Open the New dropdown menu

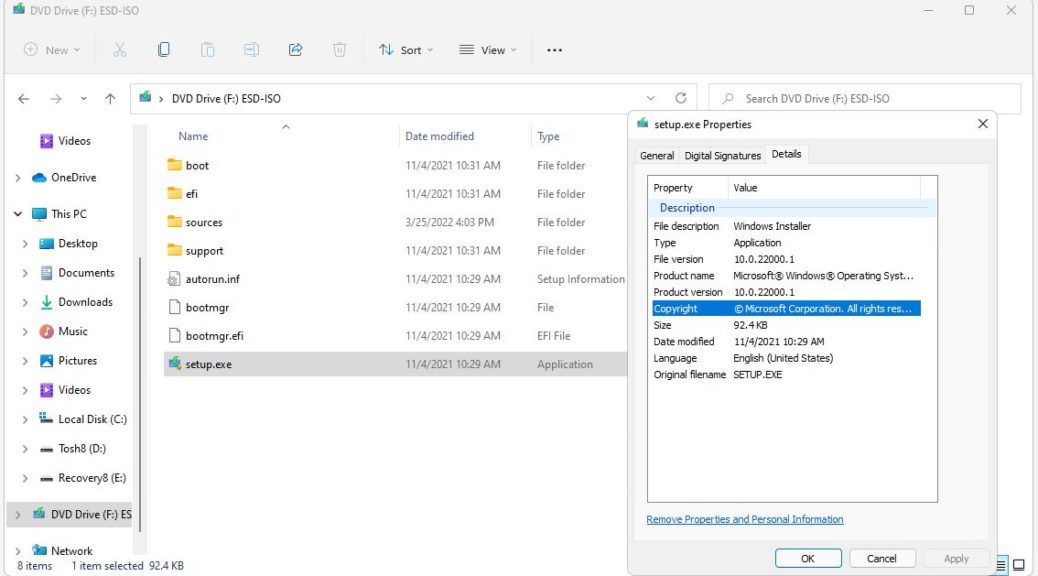tap(52, 50)
